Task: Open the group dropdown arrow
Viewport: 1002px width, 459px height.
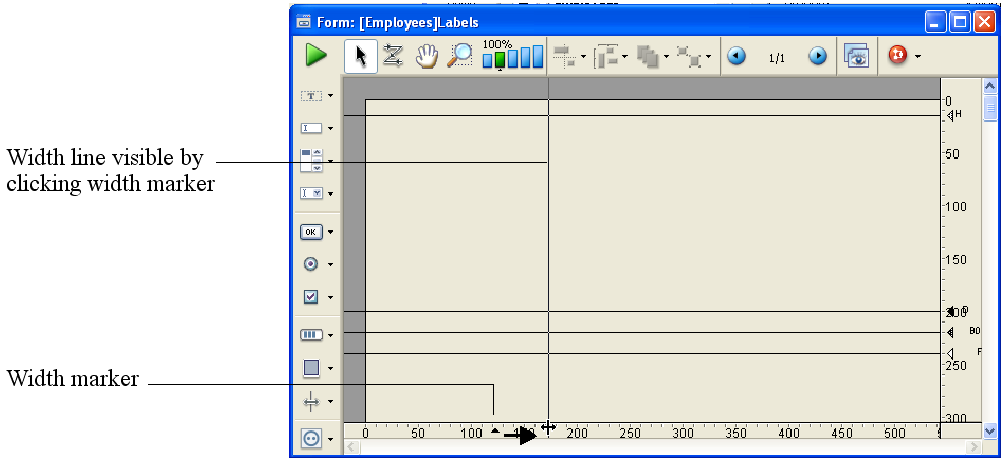Action: (x=709, y=57)
